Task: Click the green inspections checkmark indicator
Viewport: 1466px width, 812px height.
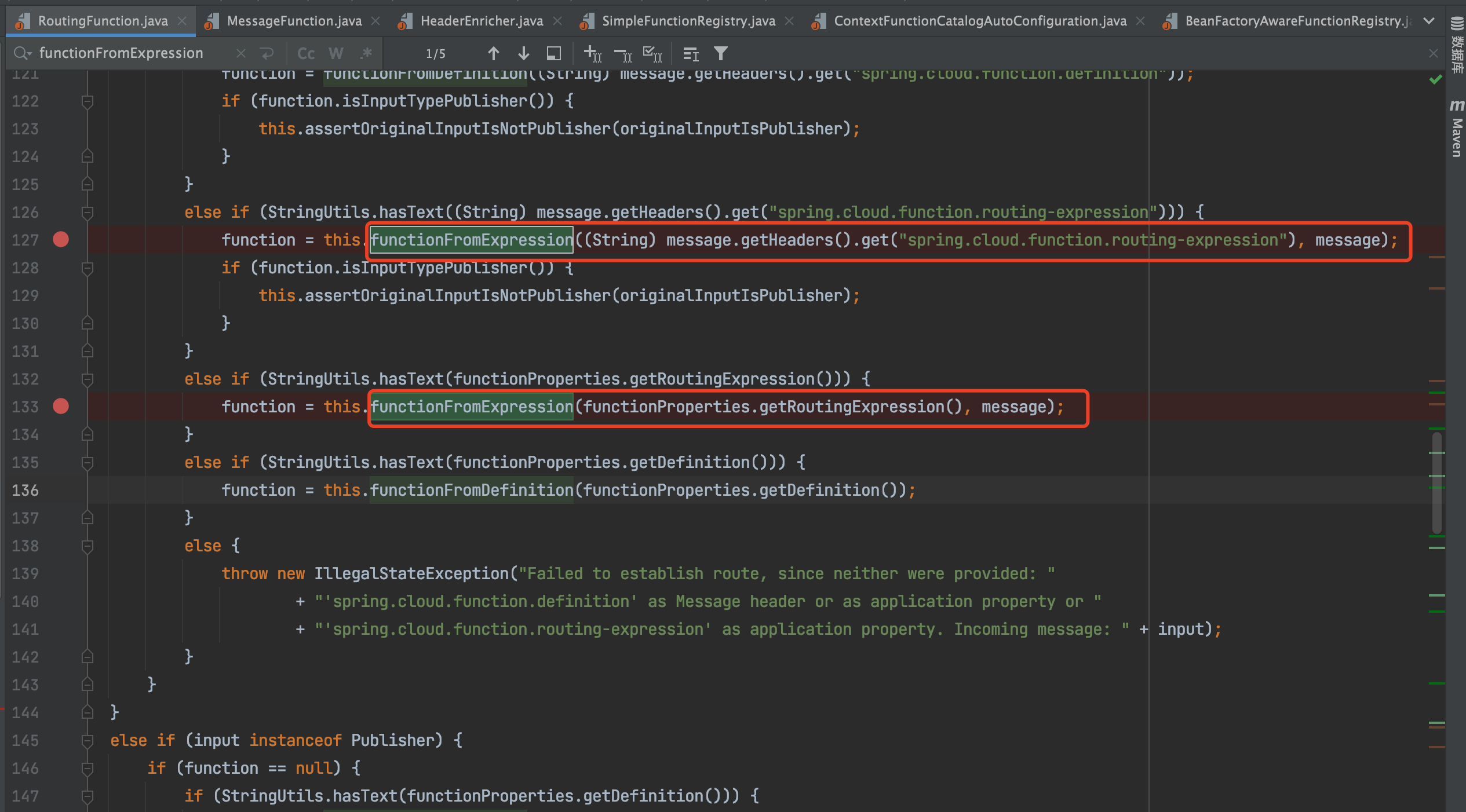Action: (1436, 79)
